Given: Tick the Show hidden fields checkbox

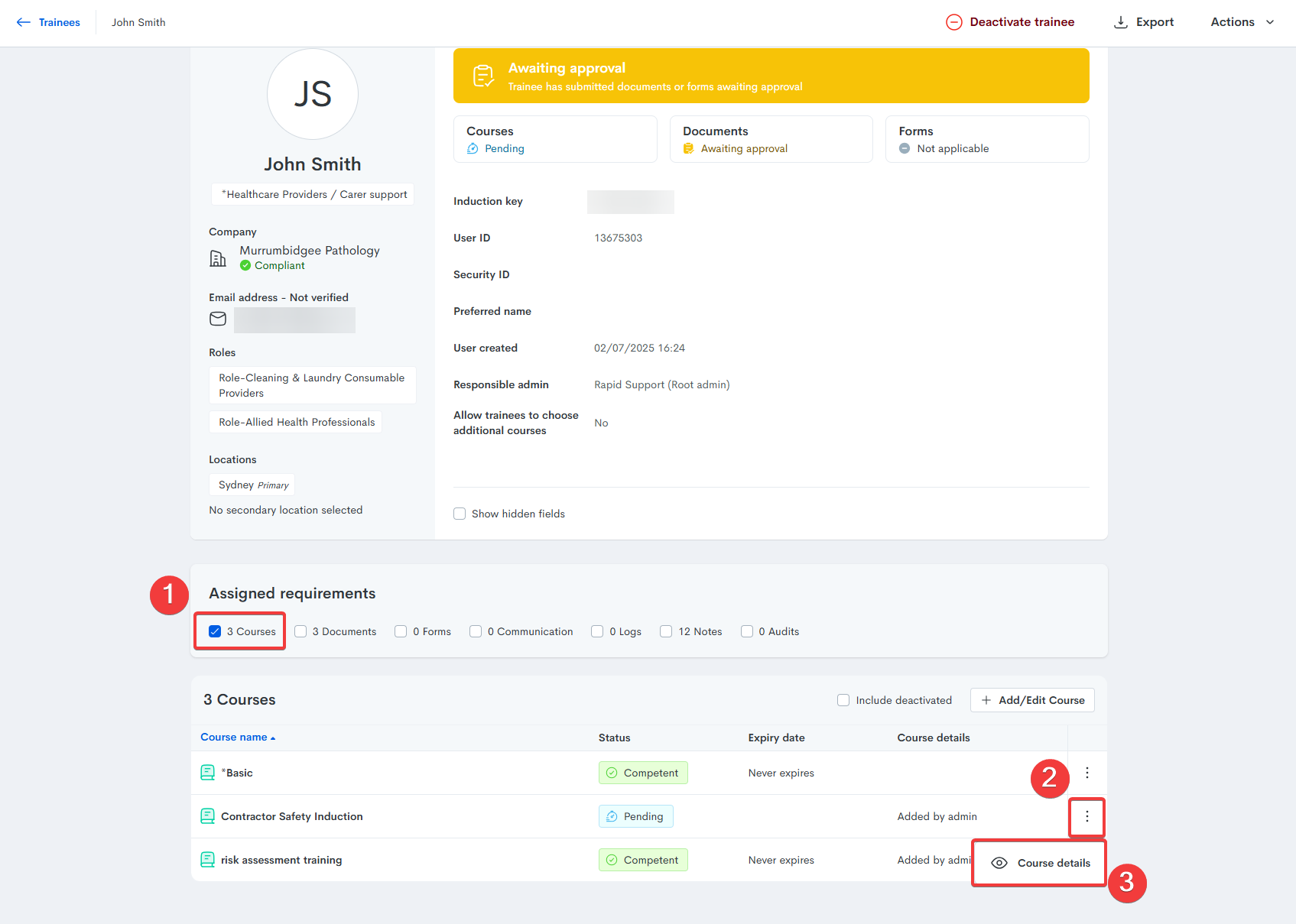Looking at the screenshot, I should 460,514.
